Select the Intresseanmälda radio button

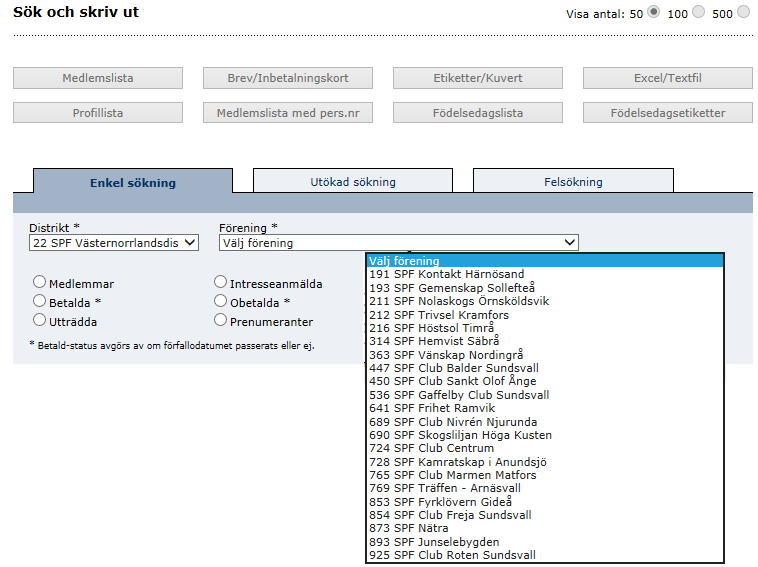click(x=220, y=282)
